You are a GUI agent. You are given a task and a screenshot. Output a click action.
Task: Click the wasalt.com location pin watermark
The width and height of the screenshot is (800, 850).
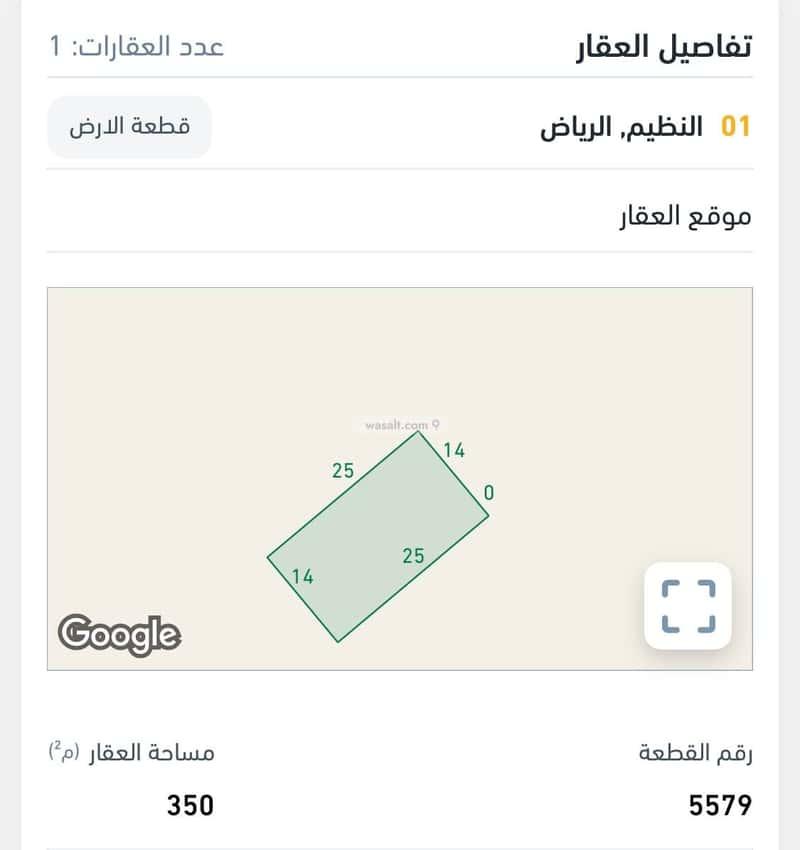coord(402,425)
